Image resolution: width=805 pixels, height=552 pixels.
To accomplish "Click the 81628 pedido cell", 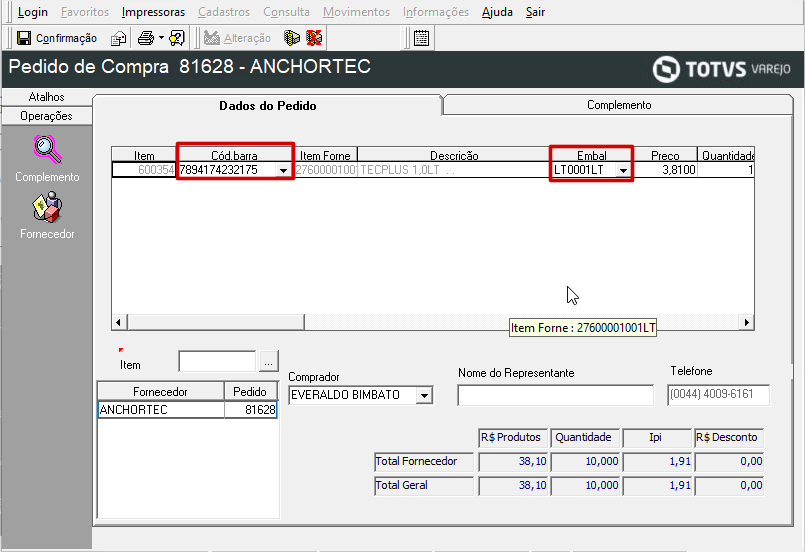I will (x=251, y=410).
